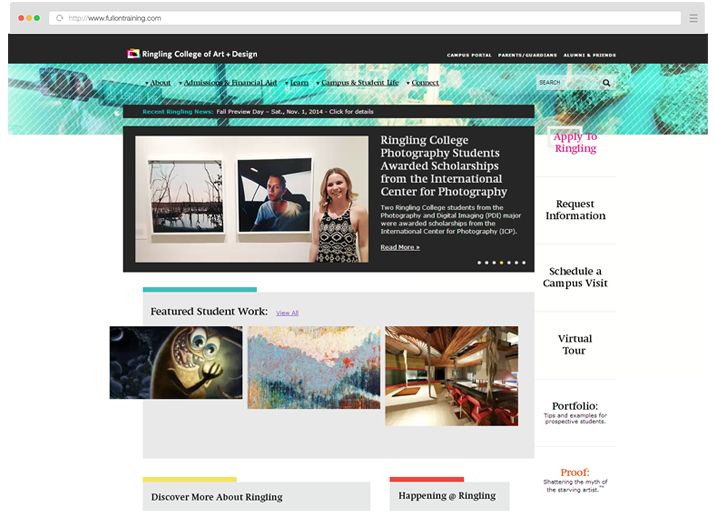The height and width of the screenshot is (515, 715).
Task: Select the sixth slider pagination dot
Action: pos(516,263)
